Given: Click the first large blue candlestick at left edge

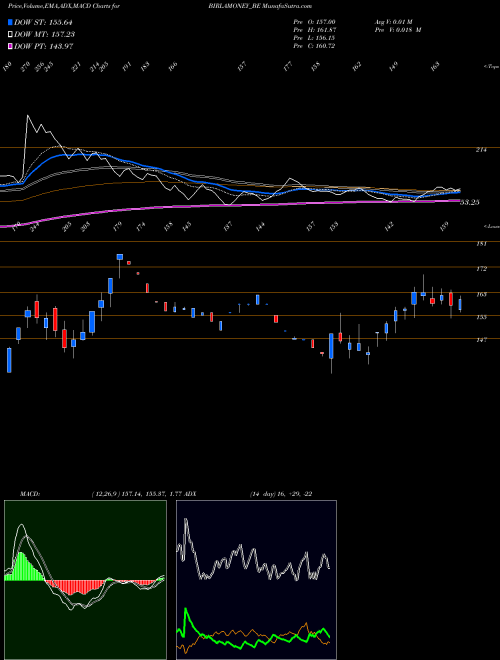Looking at the screenshot, I should 9,360.
